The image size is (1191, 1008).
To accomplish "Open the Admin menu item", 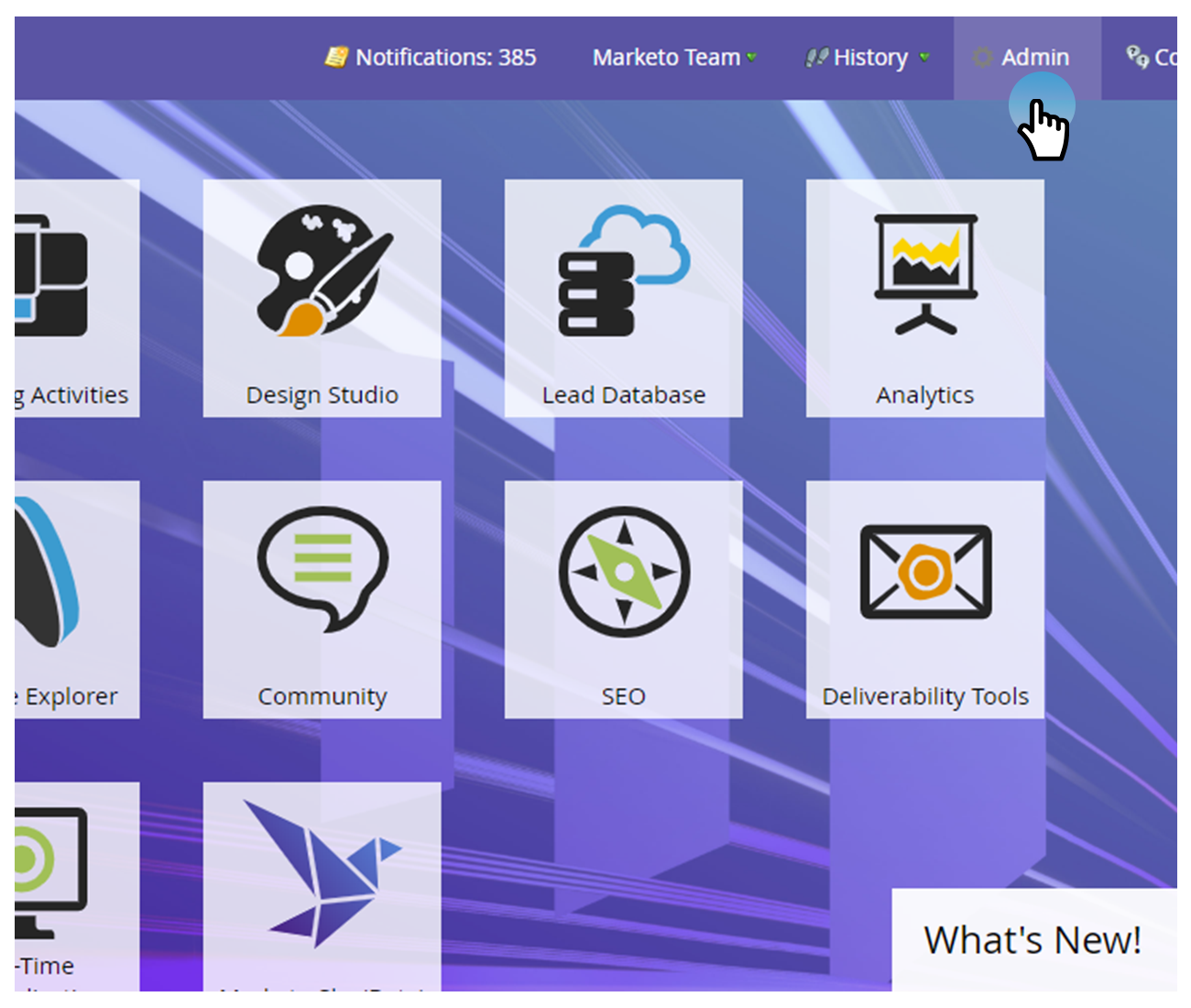I will tap(1034, 58).
